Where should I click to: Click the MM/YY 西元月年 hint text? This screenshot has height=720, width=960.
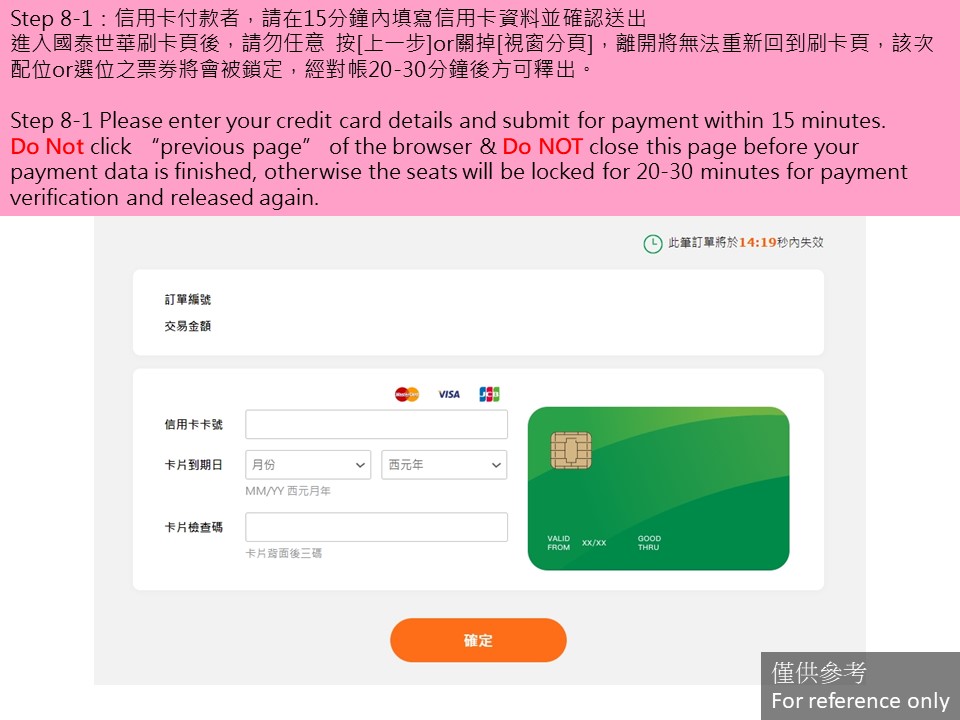click(288, 491)
